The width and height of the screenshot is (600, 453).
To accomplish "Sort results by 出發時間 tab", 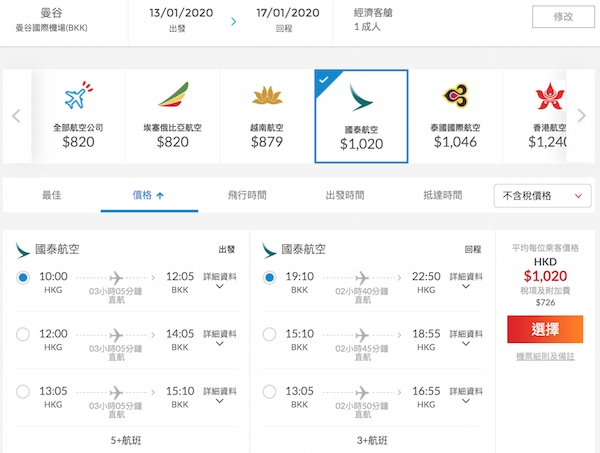I will 345,195.
